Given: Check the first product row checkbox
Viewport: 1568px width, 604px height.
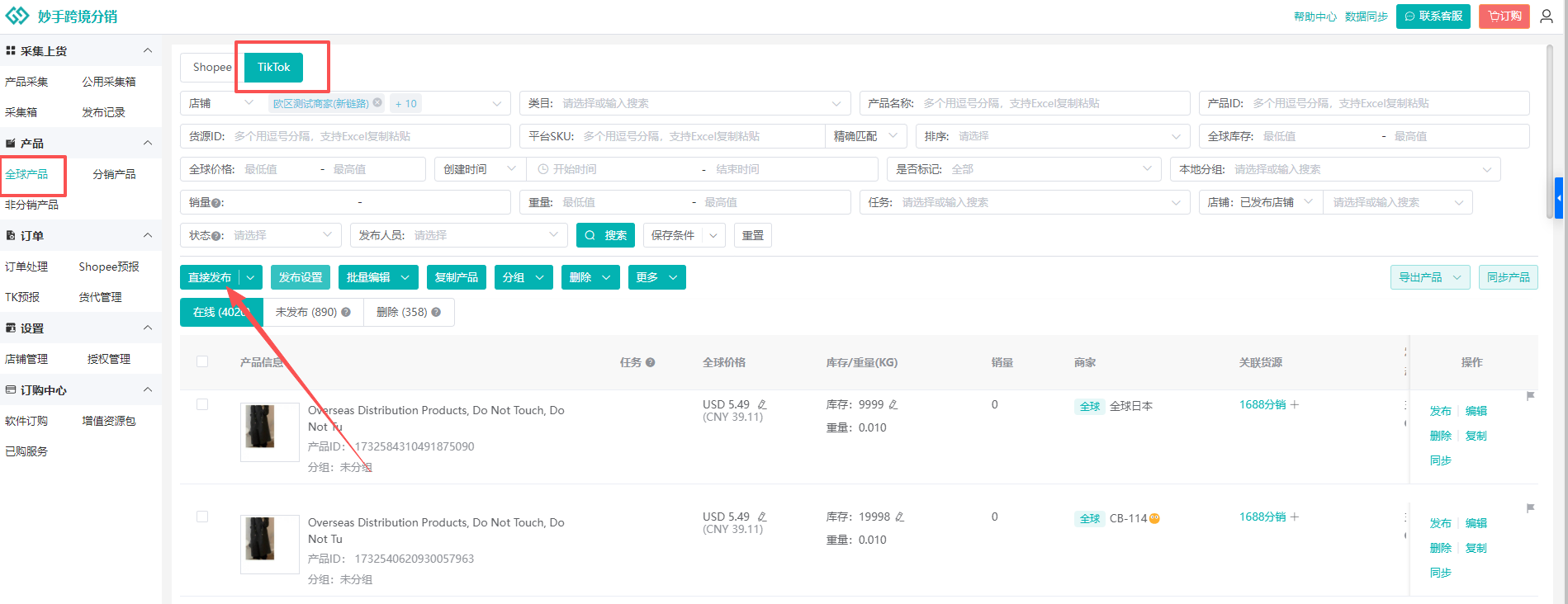Looking at the screenshot, I should tap(202, 404).
